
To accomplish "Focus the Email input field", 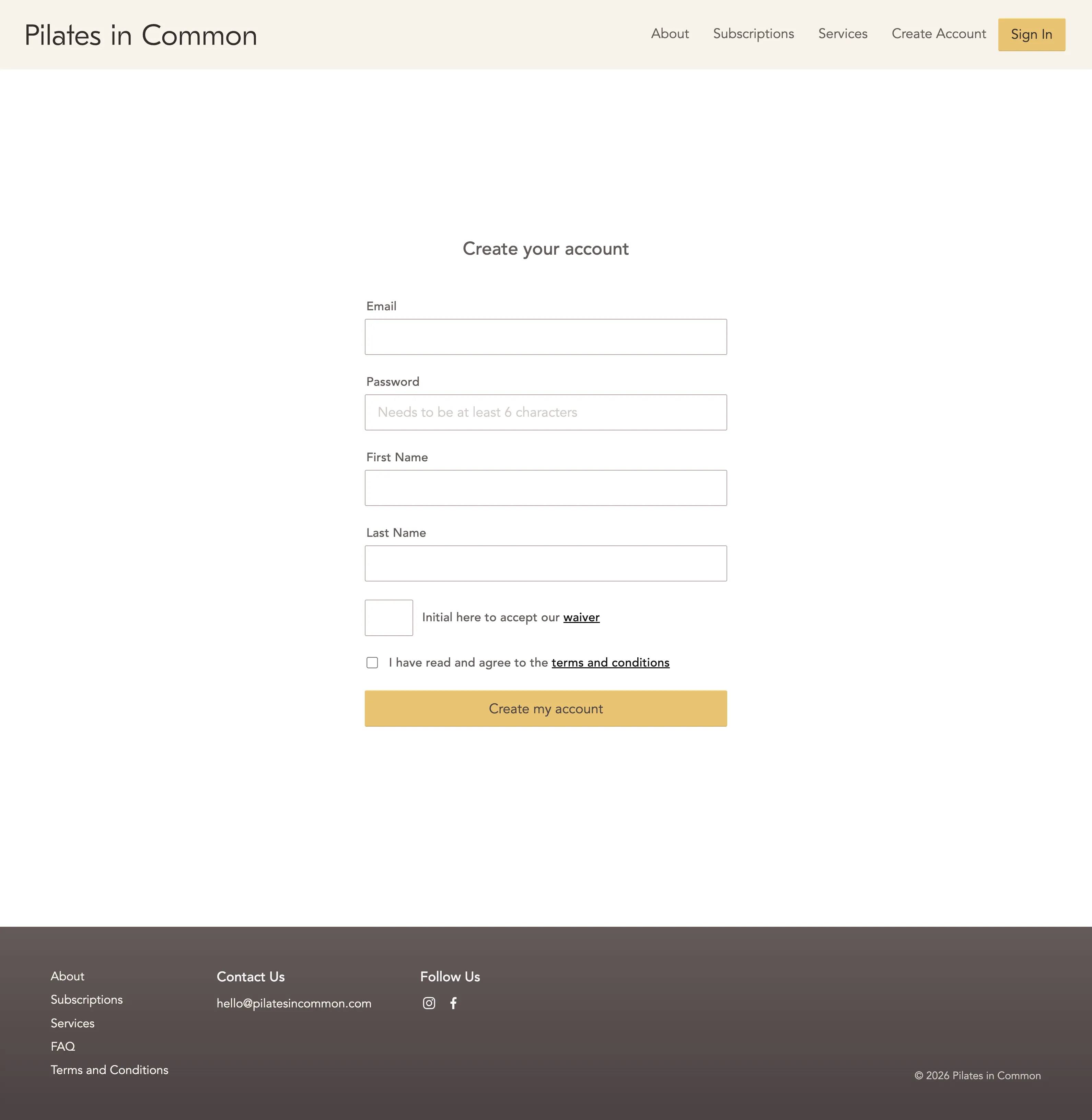I will tap(545, 337).
